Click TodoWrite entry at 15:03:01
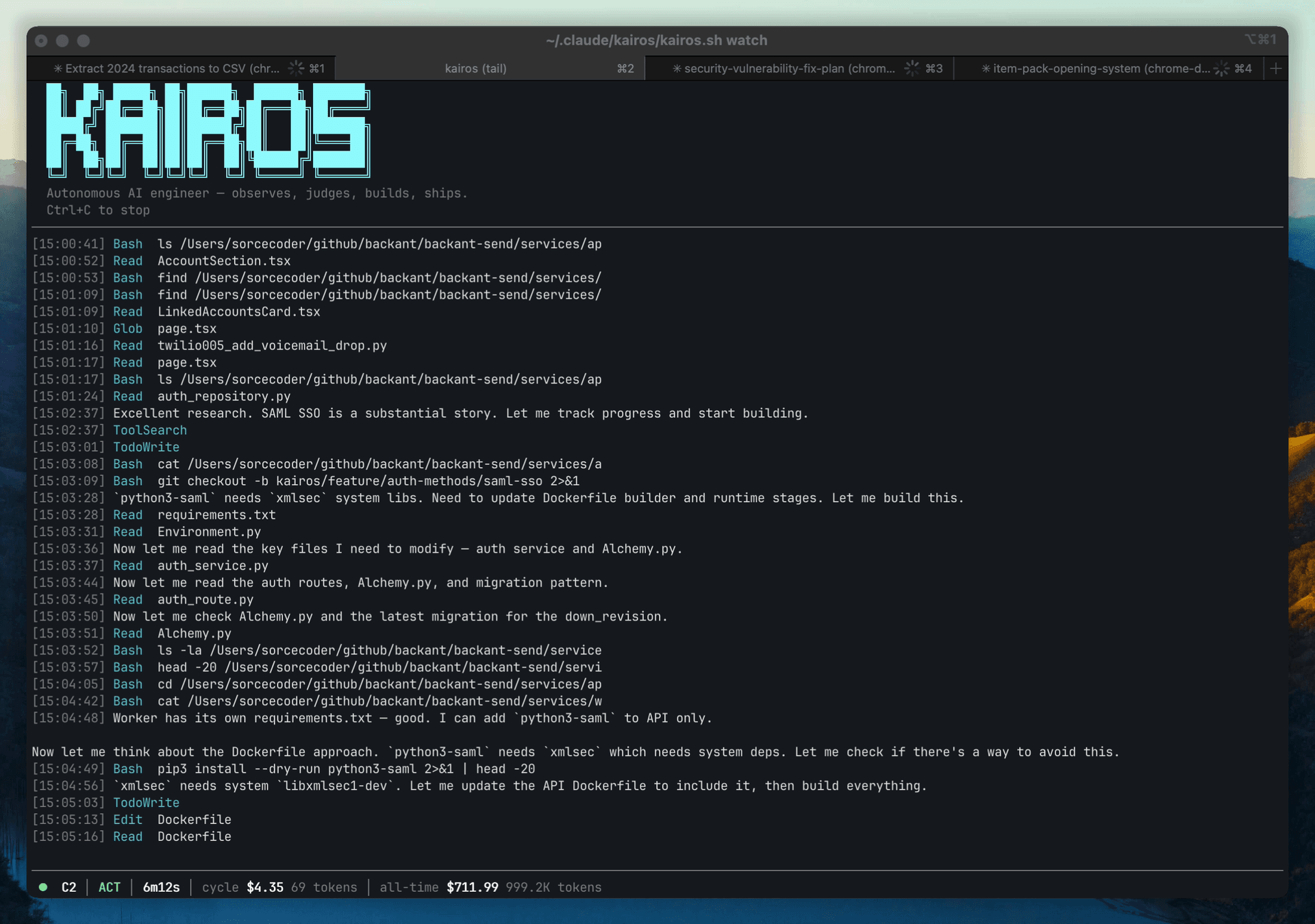 tap(147, 447)
